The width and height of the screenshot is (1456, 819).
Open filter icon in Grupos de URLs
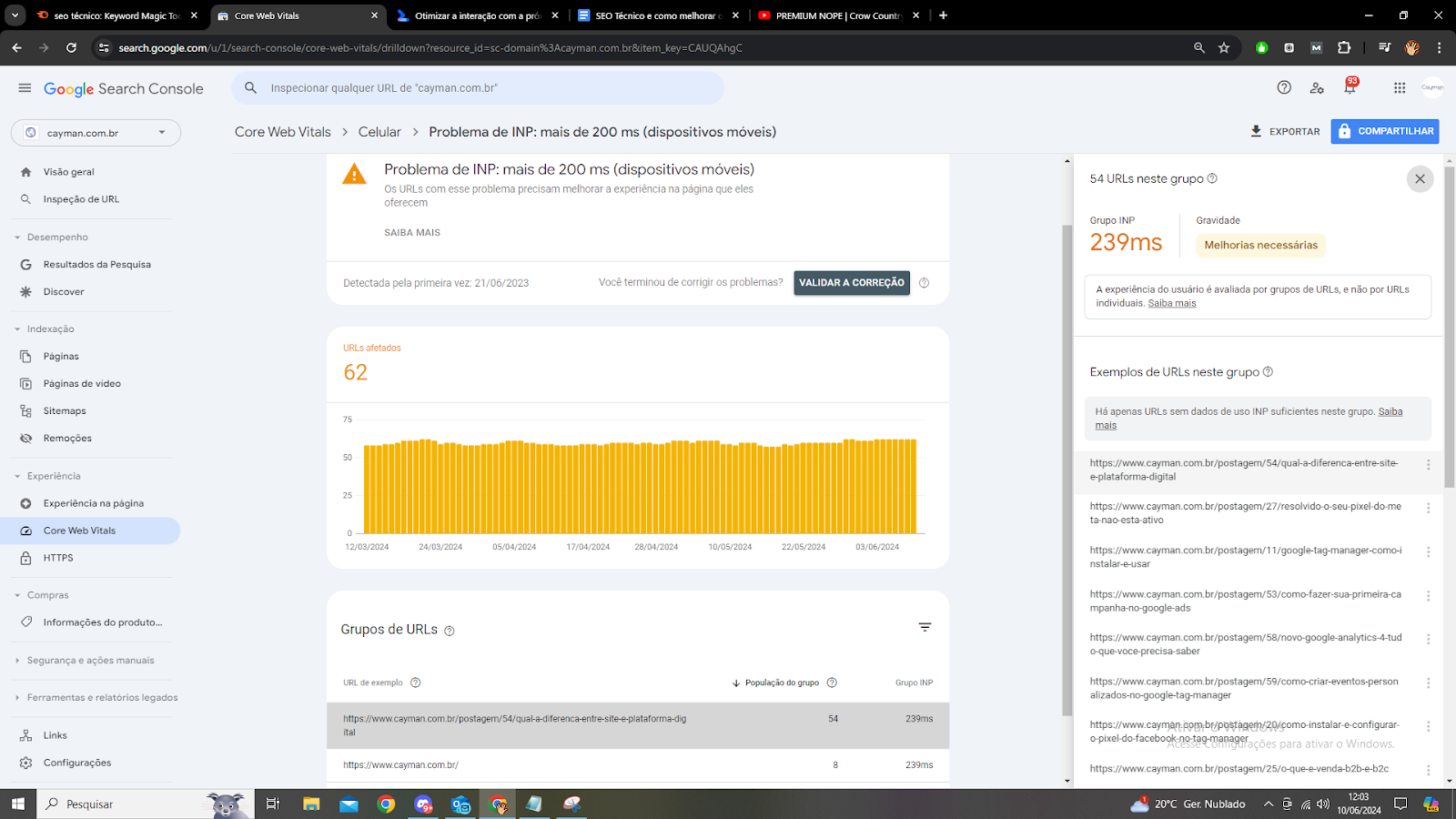[x=925, y=627]
